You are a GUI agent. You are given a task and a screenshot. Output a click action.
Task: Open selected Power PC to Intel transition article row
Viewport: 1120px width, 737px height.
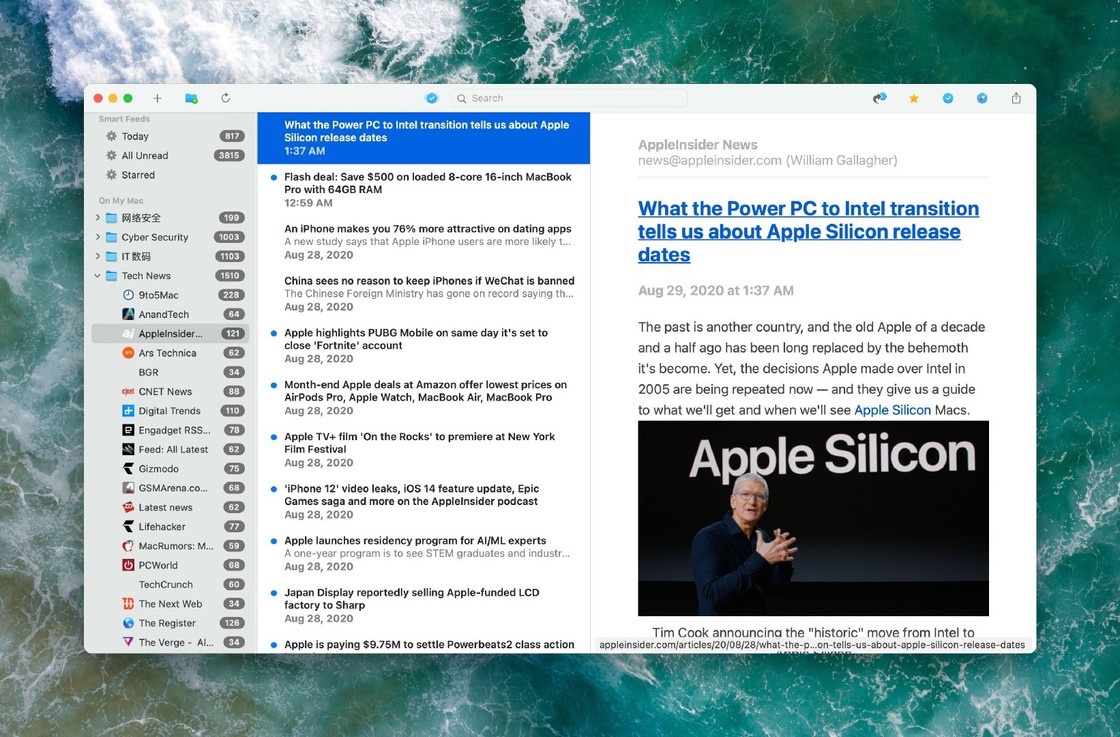click(424, 138)
